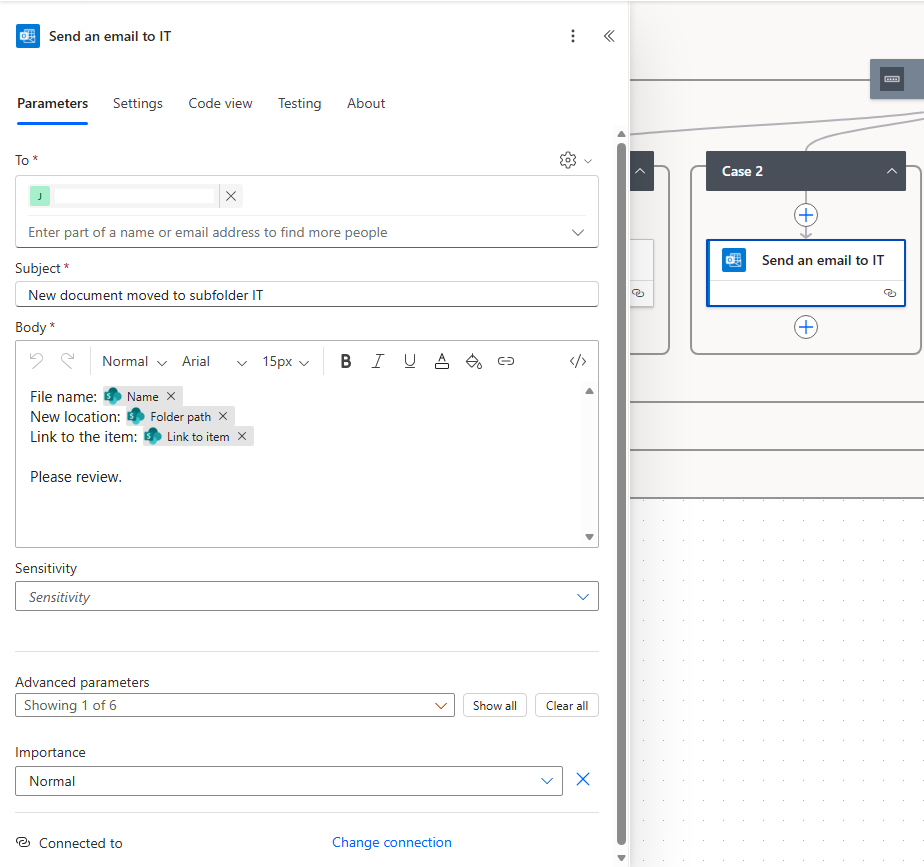Select the Folder path SharePoint token
Screen dimensions: 924x867
(x=180, y=417)
